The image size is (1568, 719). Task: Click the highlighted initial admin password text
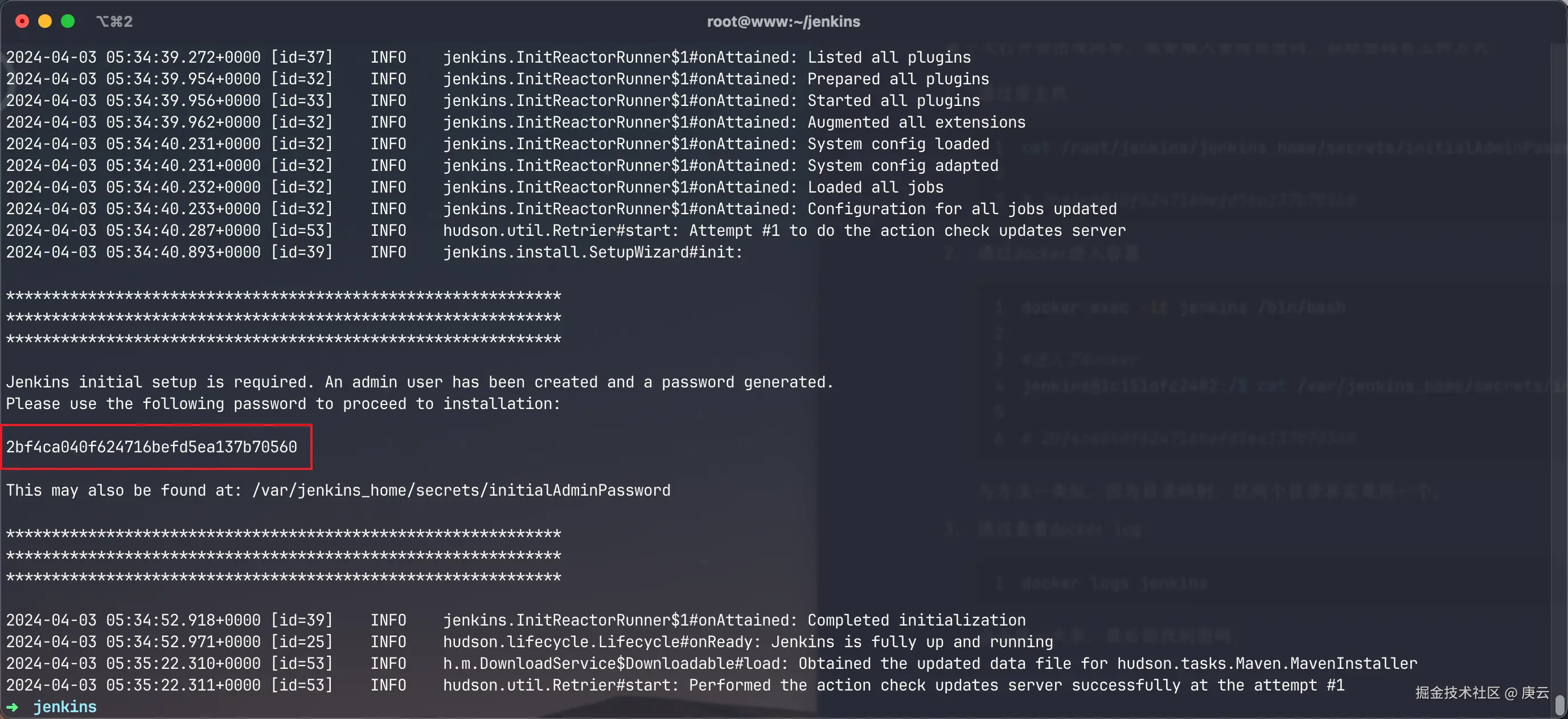[x=151, y=447]
